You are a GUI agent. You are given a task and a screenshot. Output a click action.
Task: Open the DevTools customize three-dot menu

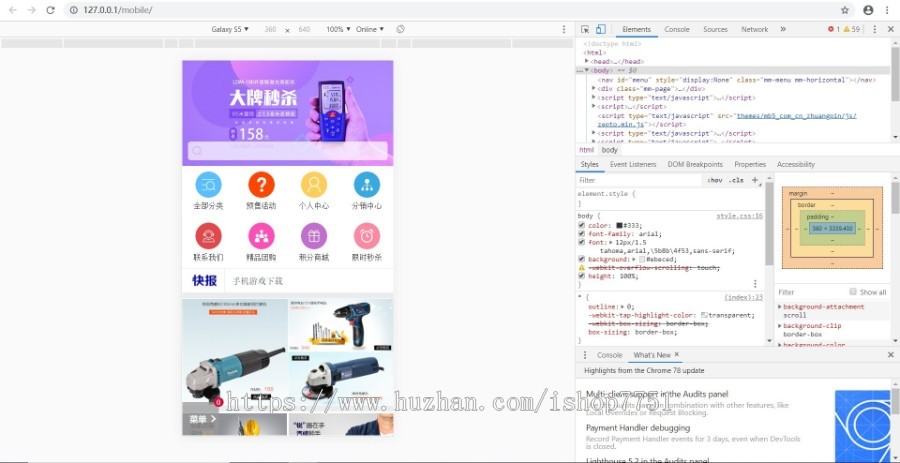[875, 29]
